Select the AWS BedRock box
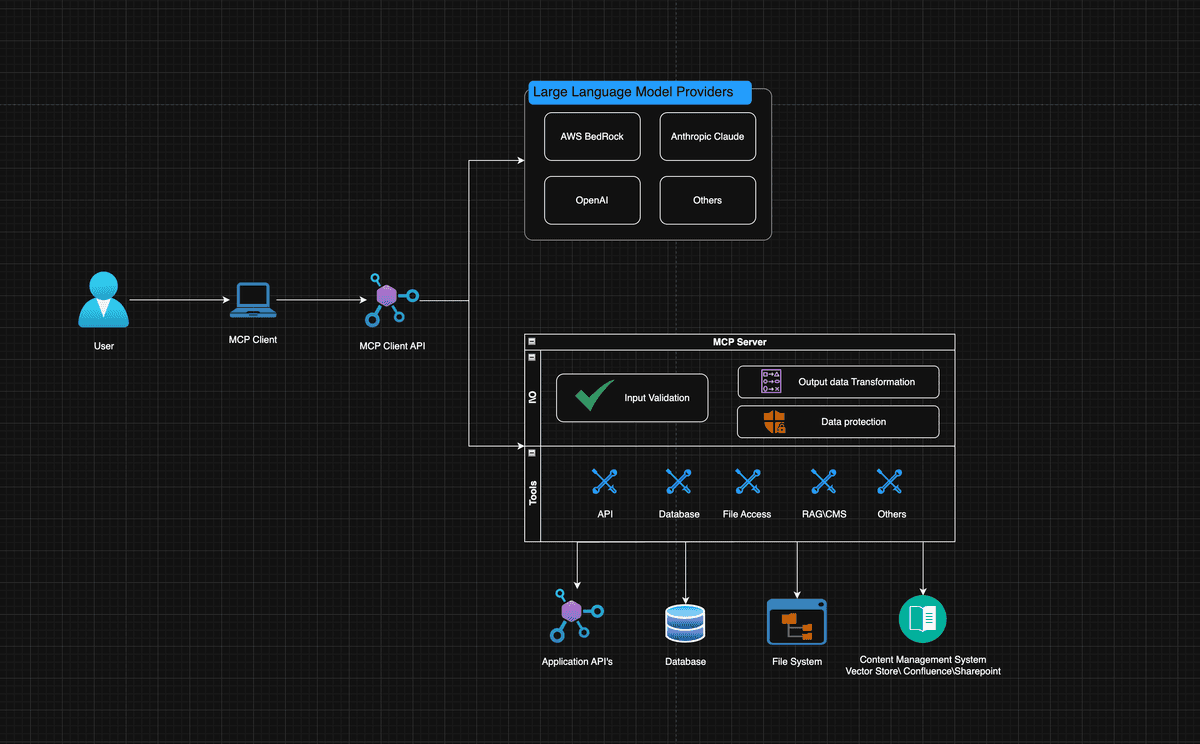1200x744 pixels. tap(592, 136)
